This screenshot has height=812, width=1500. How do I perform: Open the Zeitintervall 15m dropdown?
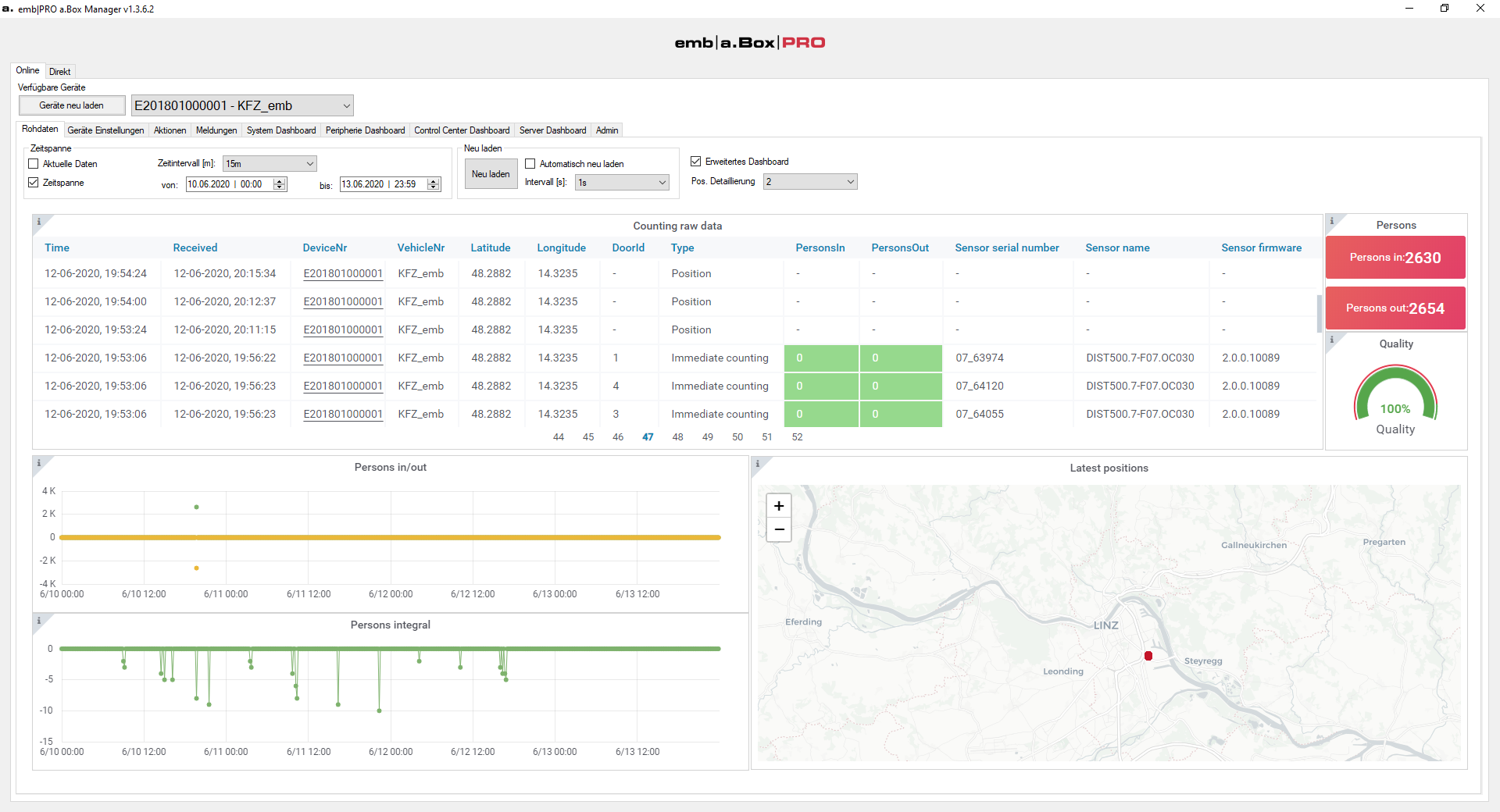[270, 164]
